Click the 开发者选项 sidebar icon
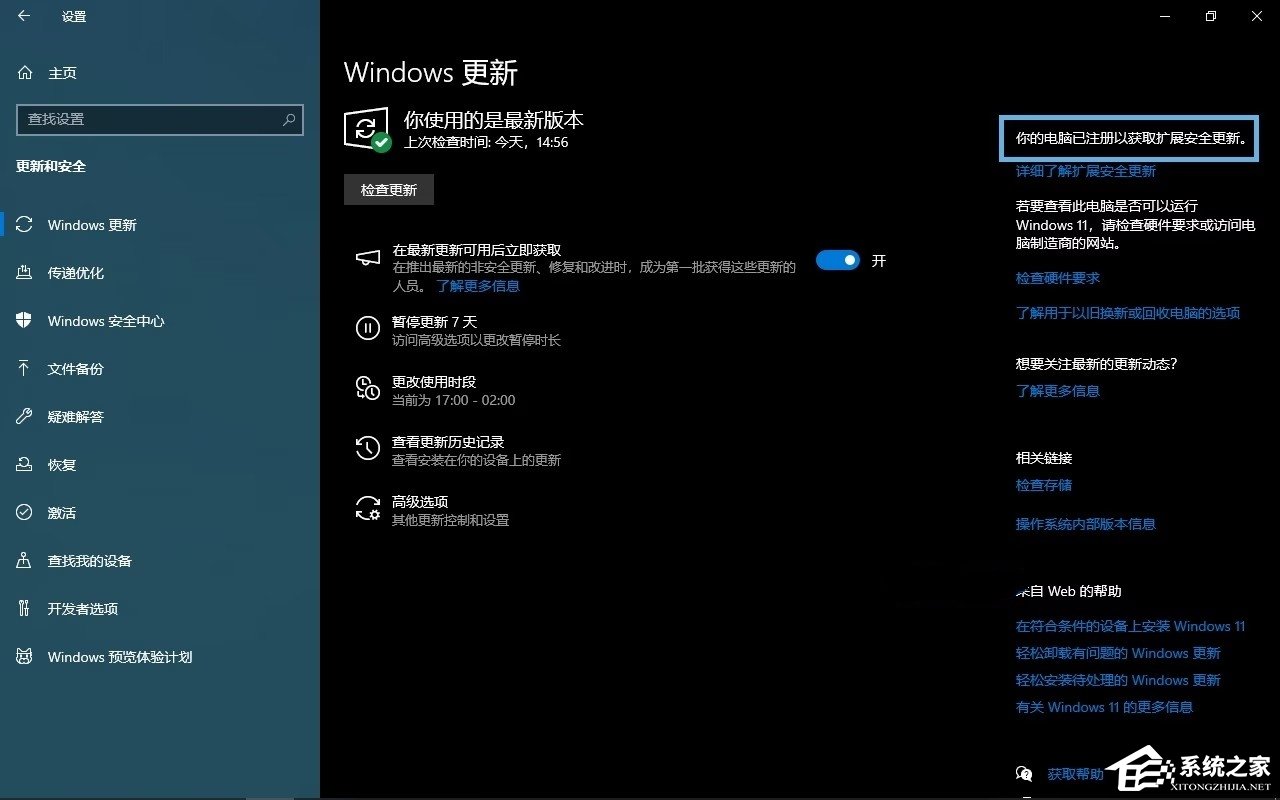Viewport: 1280px width, 800px height. click(24, 609)
